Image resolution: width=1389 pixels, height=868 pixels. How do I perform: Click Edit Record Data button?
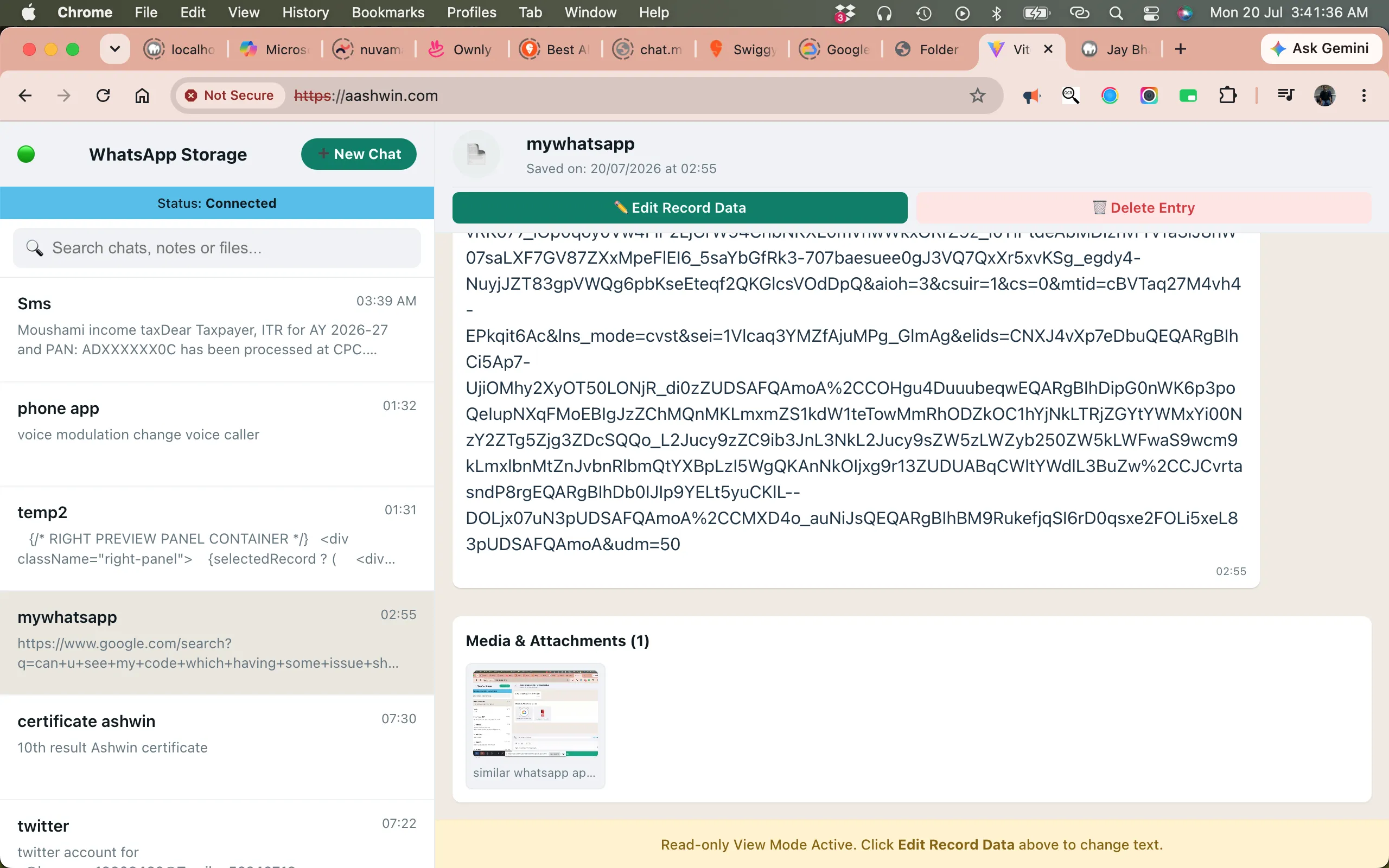point(679,208)
